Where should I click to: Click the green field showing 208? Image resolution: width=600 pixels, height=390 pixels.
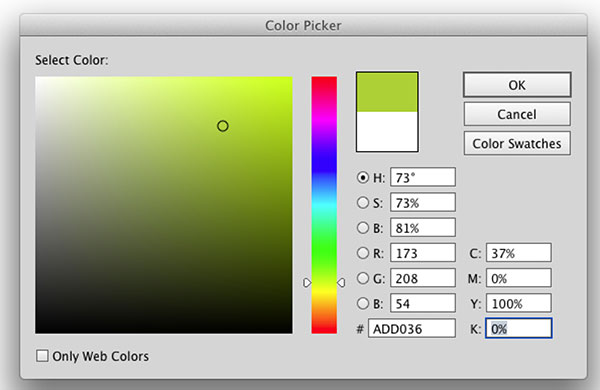tap(423, 278)
